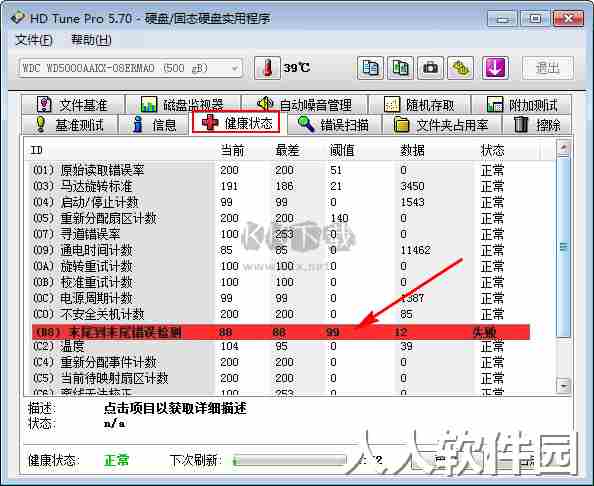The image size is (594, 486).
Task: Select the (0B) 校准重试计数 row
Action: [280, 282]
